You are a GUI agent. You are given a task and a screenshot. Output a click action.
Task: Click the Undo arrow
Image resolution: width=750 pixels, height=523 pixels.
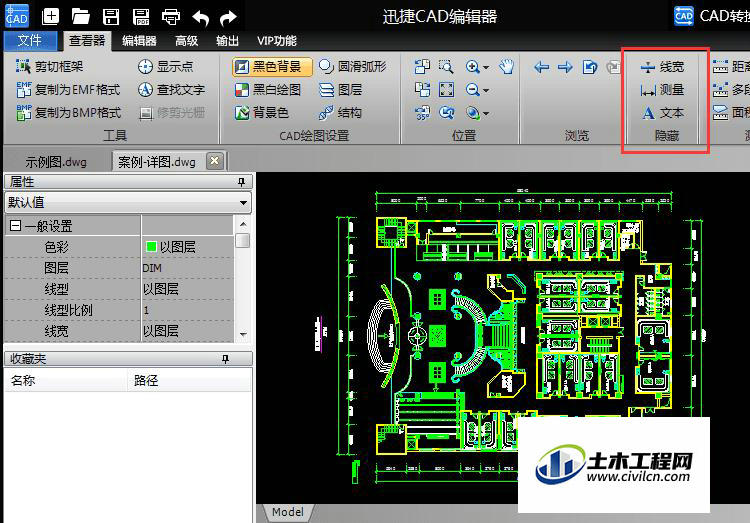click(x=200, y=18)
